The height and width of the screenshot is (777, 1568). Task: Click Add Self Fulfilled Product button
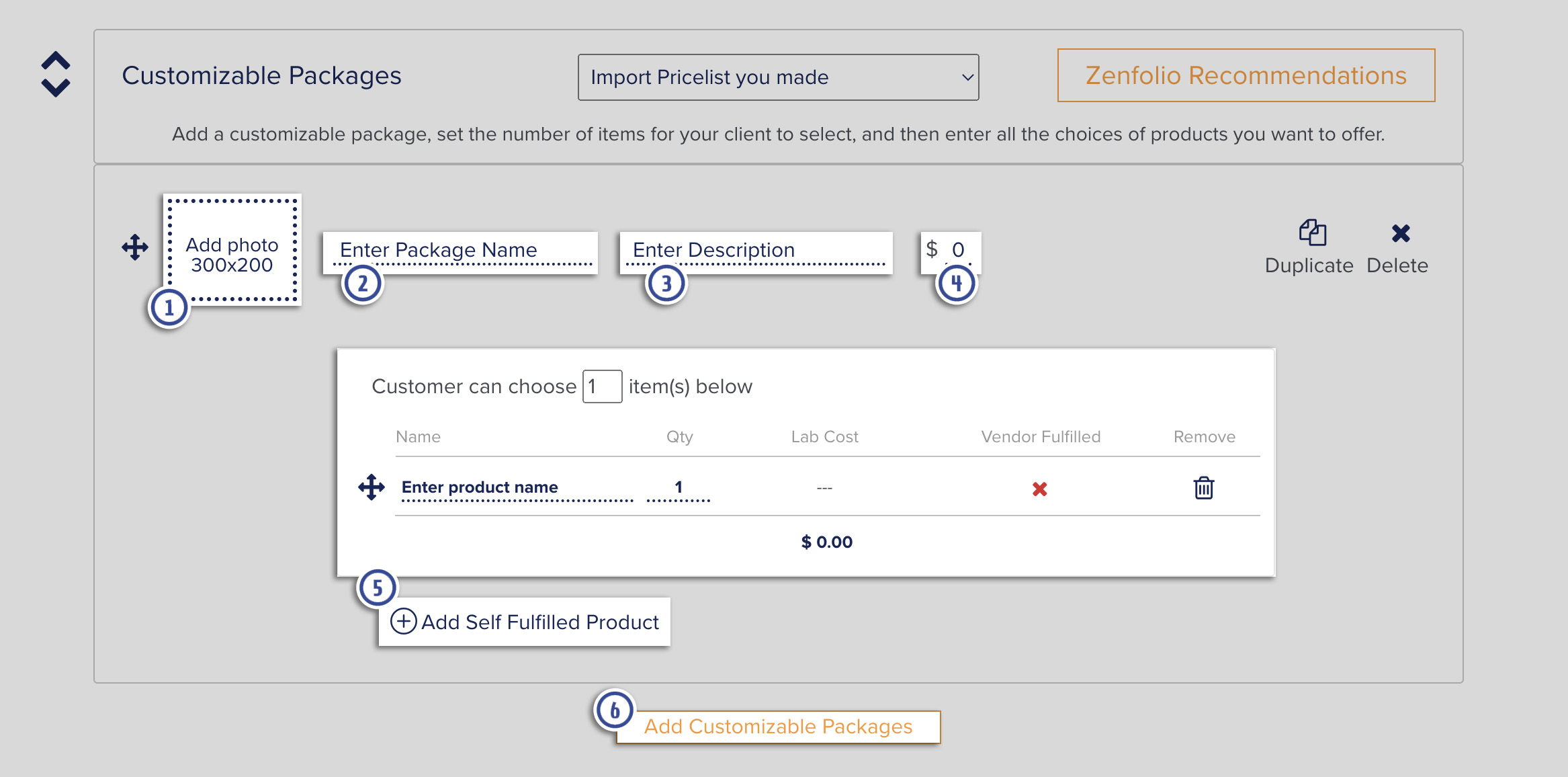click(x=525, y=622)
